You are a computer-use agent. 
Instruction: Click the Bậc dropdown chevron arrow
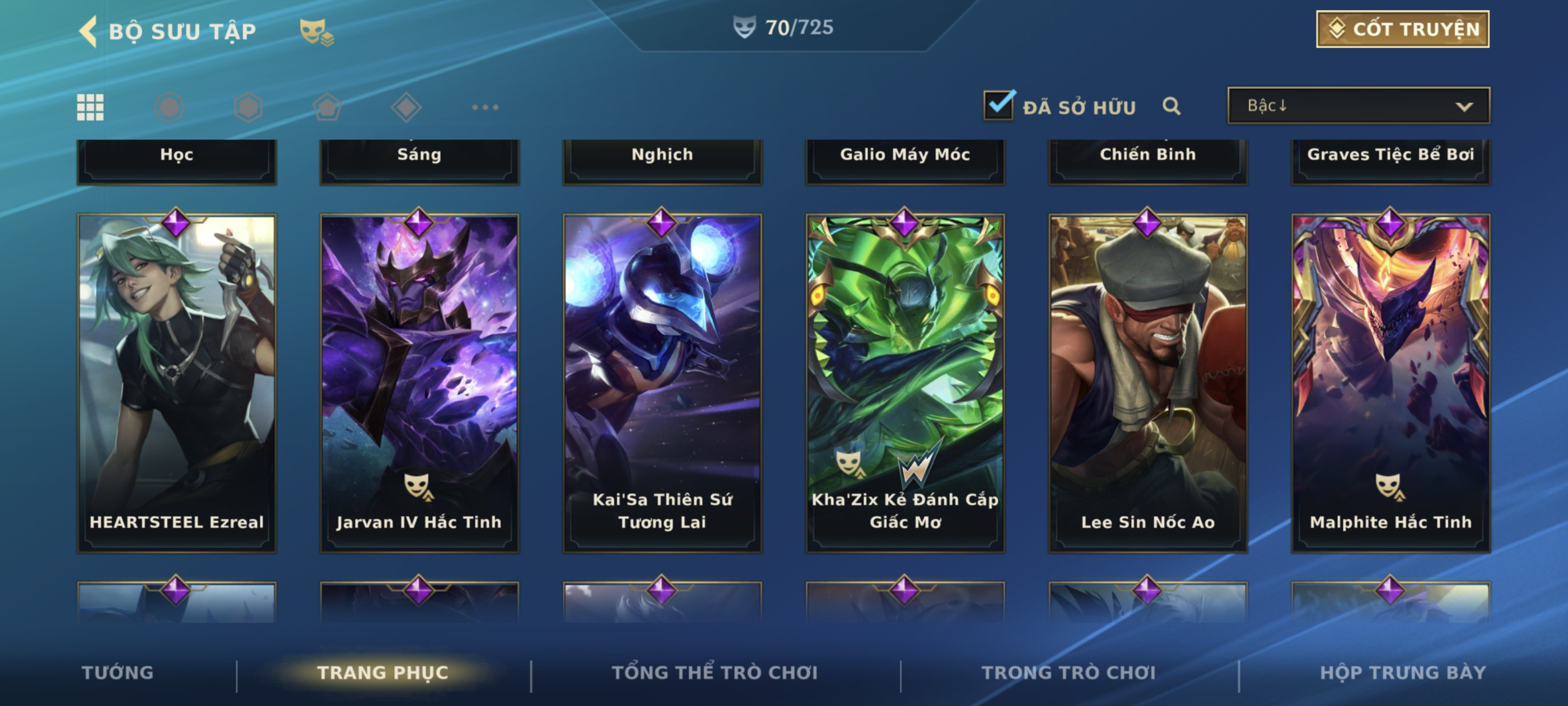tap(1464, 106)
